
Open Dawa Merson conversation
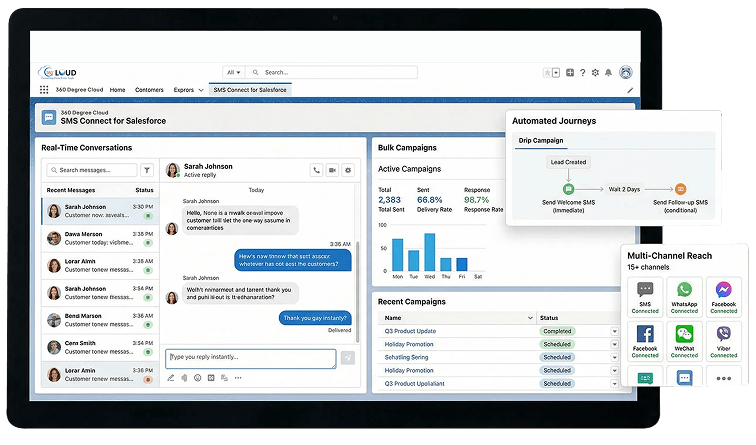[100, 238]
